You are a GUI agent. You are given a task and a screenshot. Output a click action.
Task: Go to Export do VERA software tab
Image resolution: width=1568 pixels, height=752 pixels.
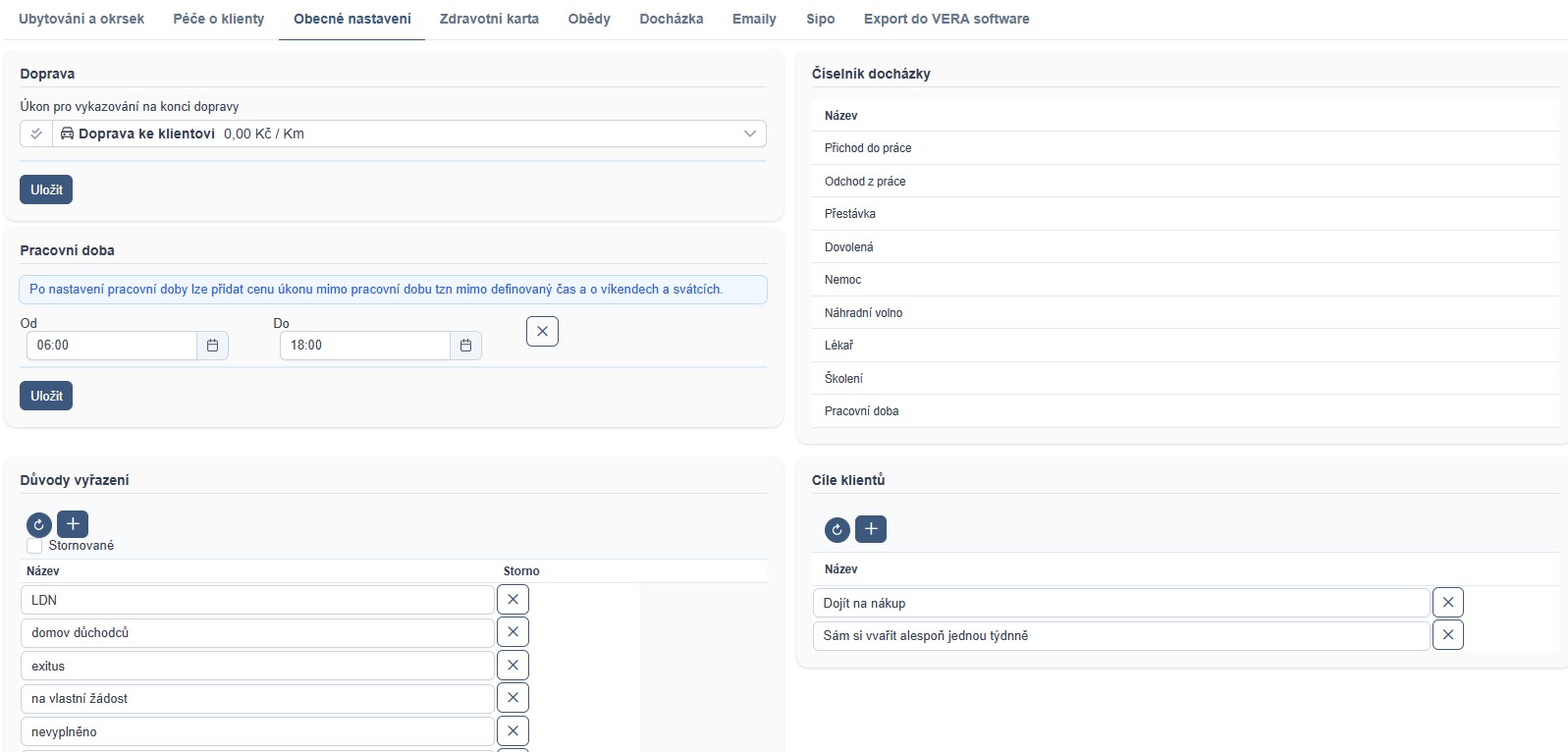(946, 19)
